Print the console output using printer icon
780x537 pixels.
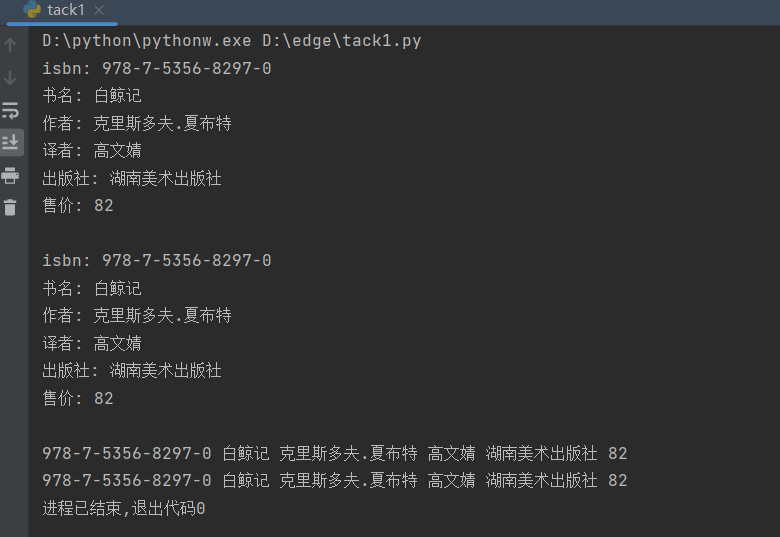point(10,176)
